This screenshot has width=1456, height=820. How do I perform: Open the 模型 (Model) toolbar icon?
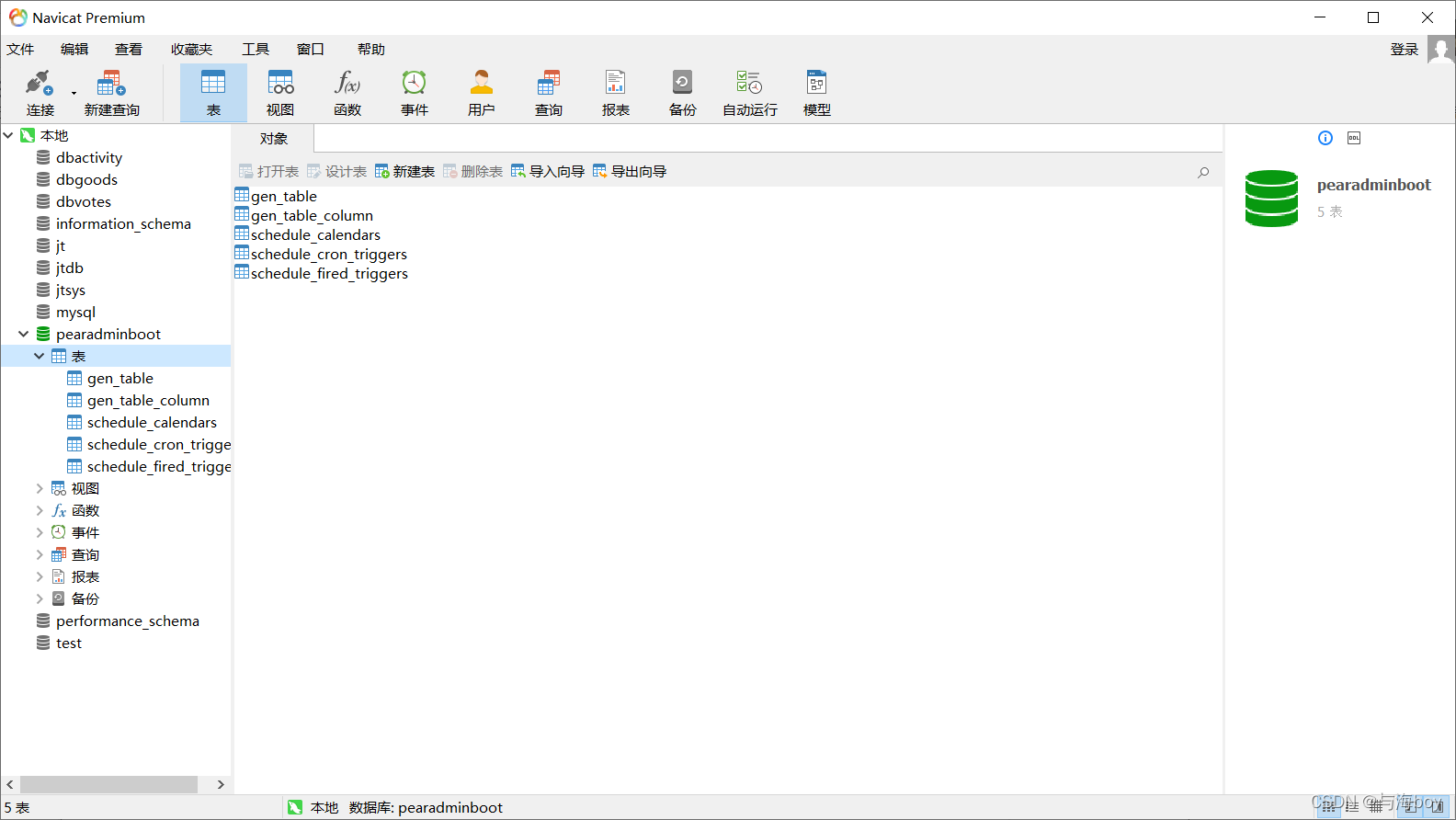(x=817, y=93)
